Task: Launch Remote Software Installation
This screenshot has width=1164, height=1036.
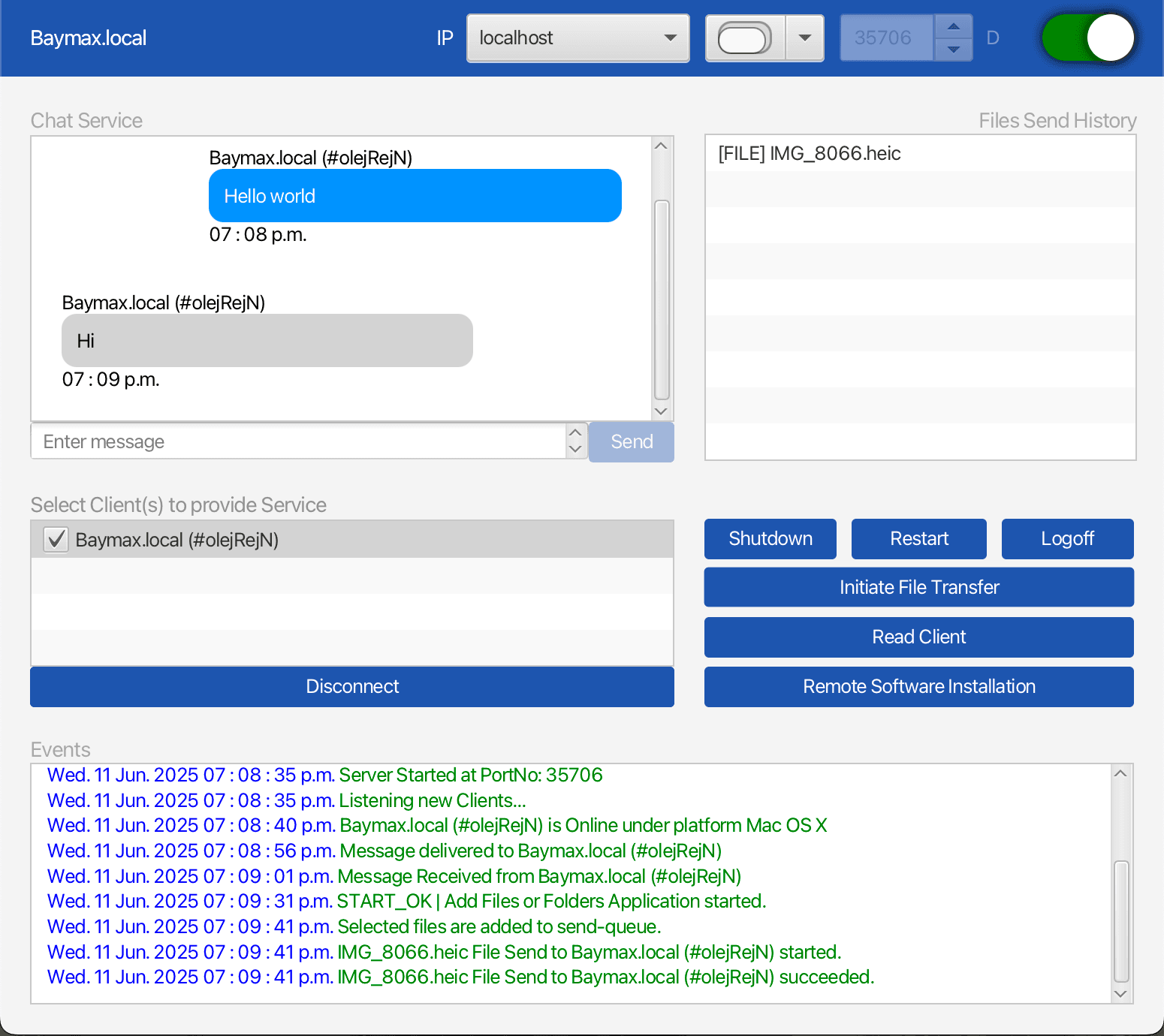Action: (x=918, y=686)
